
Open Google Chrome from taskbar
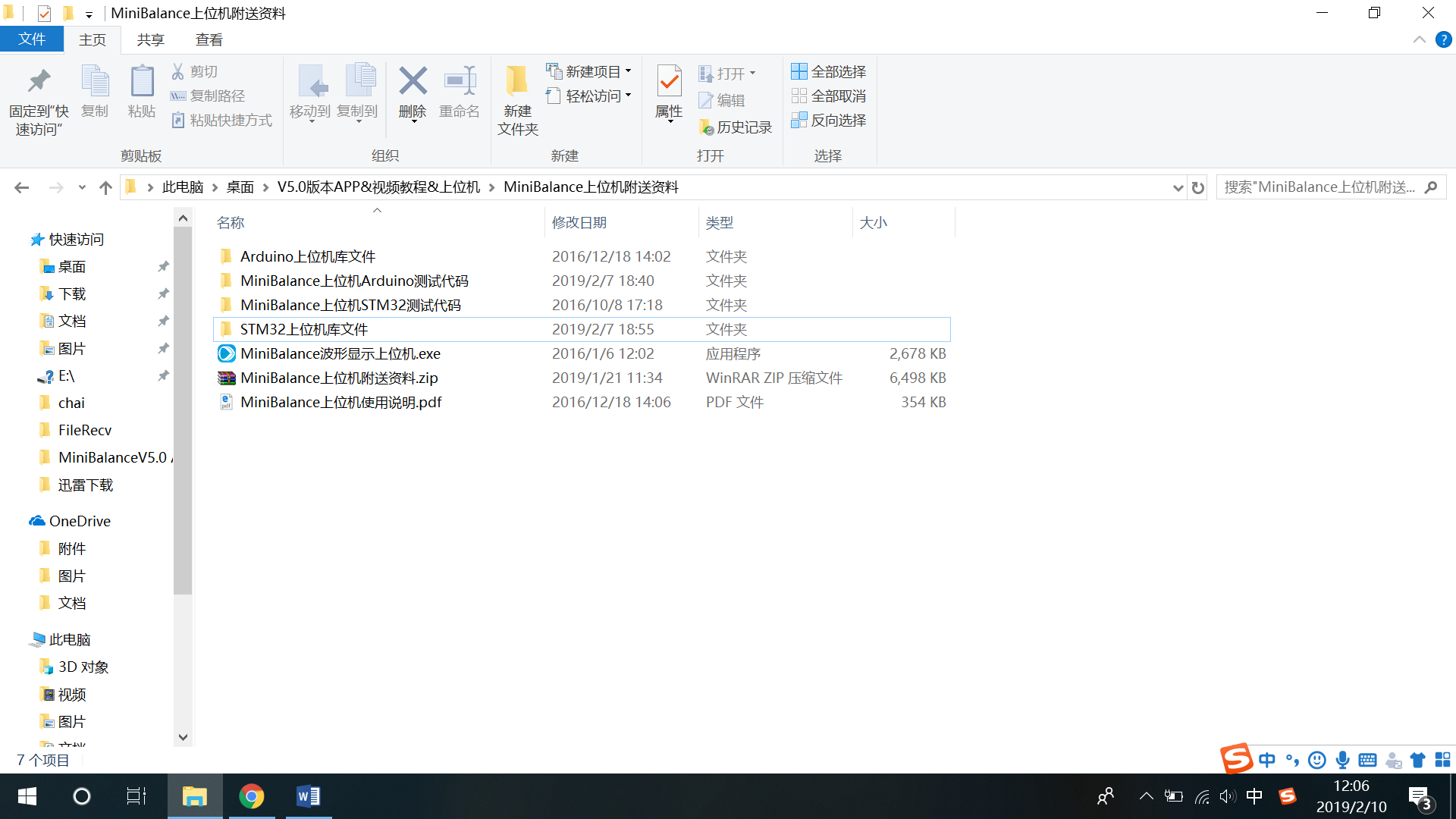click(x=252, y=796)
